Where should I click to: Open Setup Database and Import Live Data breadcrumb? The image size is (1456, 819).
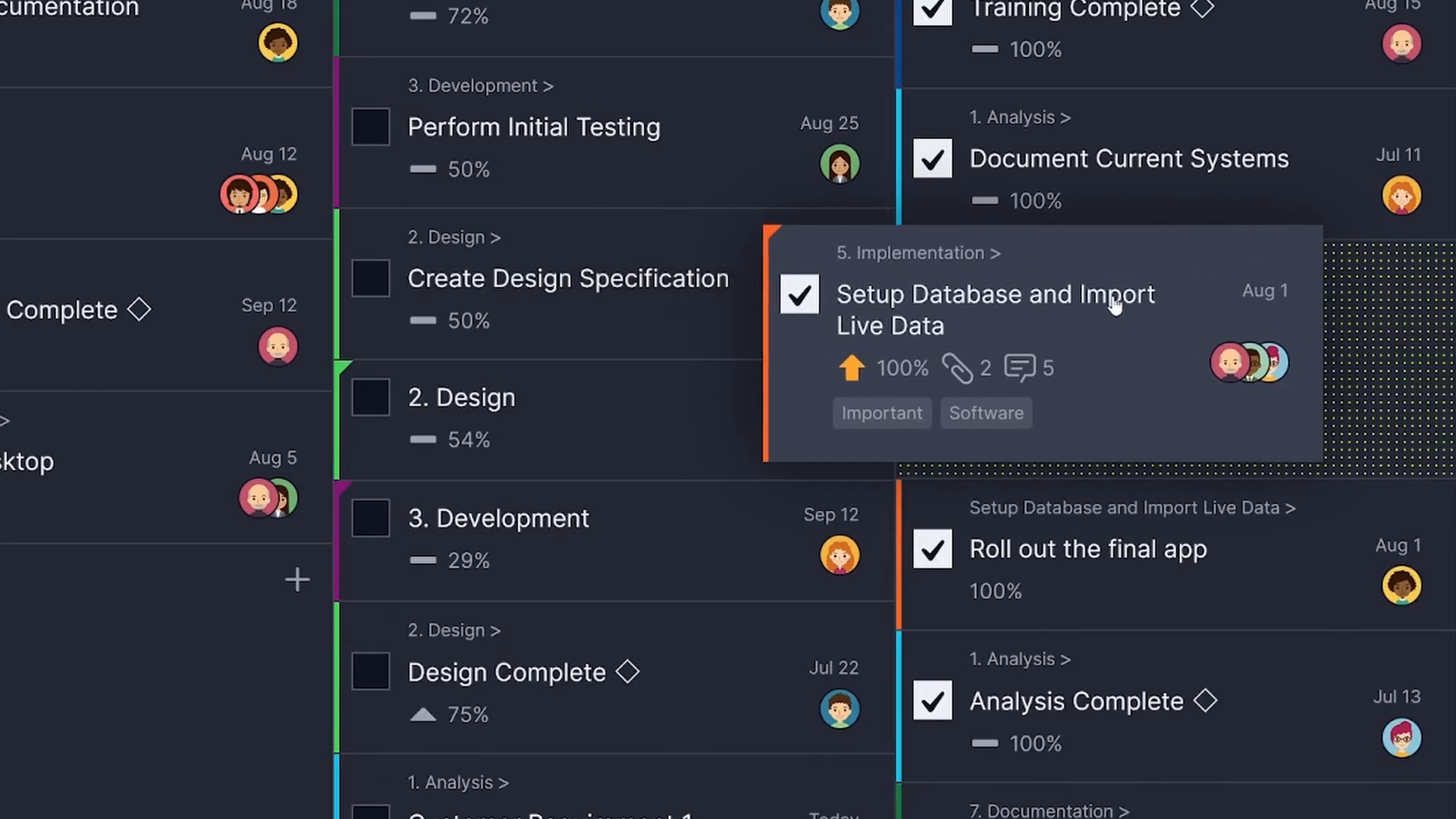1131,508
